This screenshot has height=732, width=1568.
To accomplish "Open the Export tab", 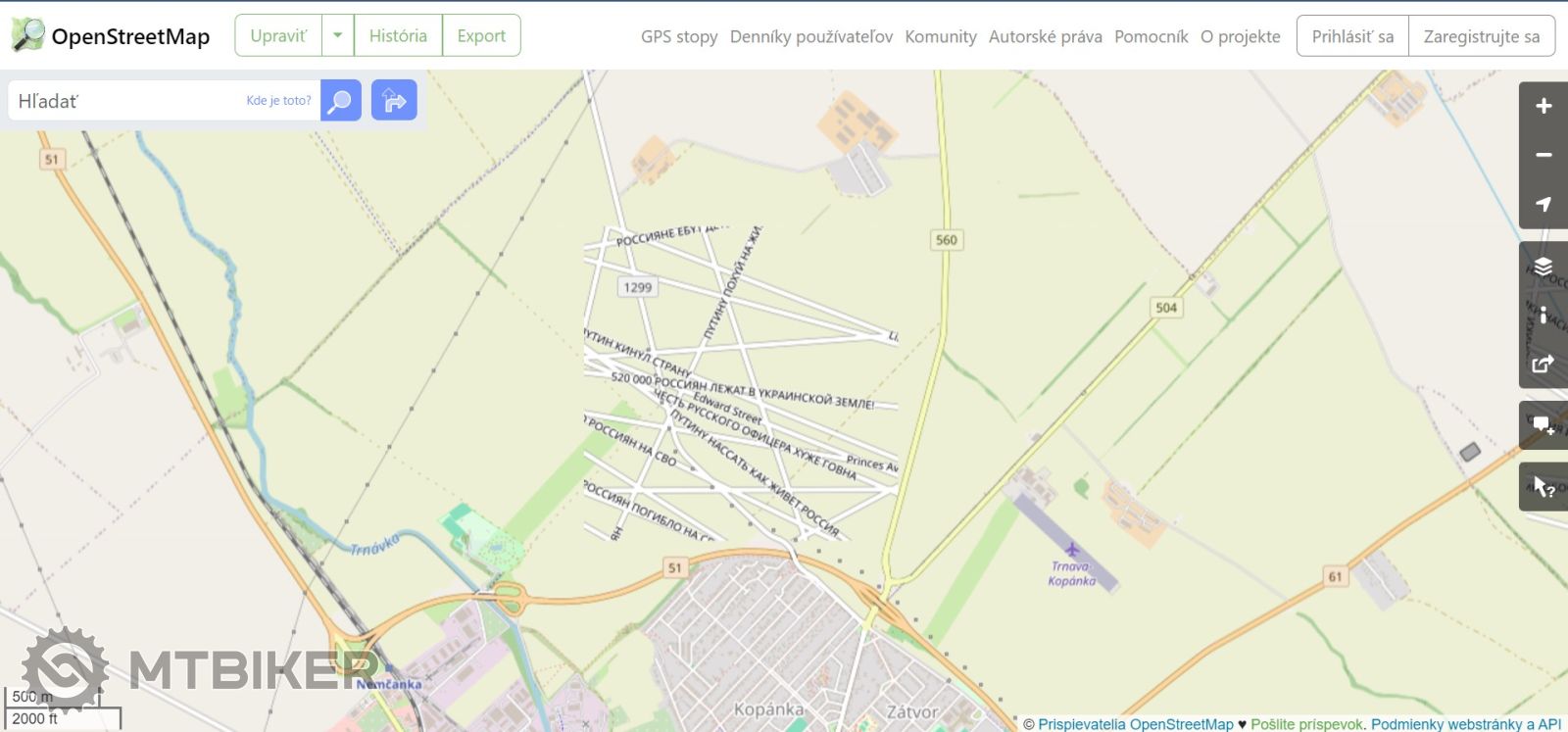I will [x=481, y=35].
